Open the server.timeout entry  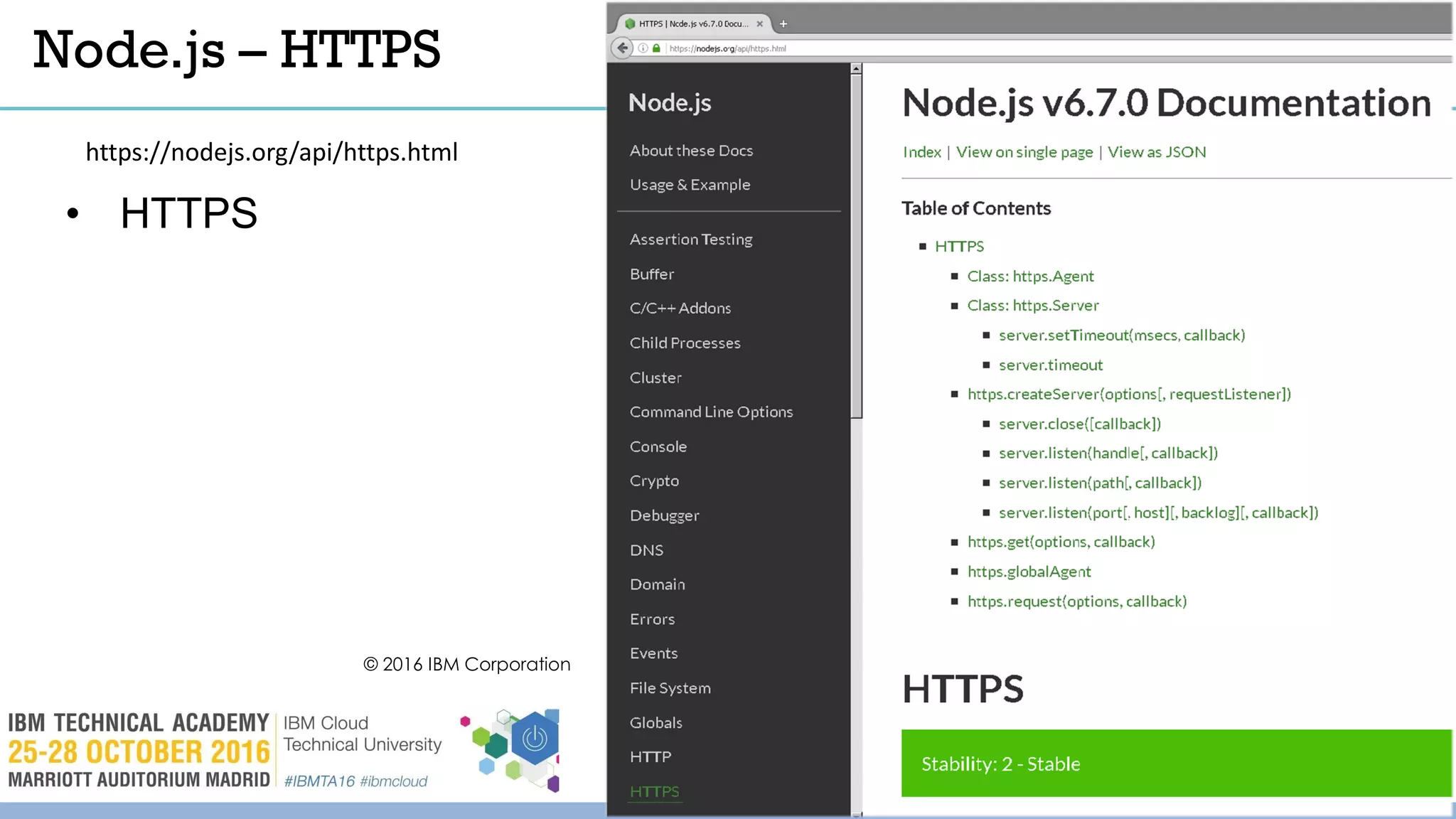pos(1051,365)
